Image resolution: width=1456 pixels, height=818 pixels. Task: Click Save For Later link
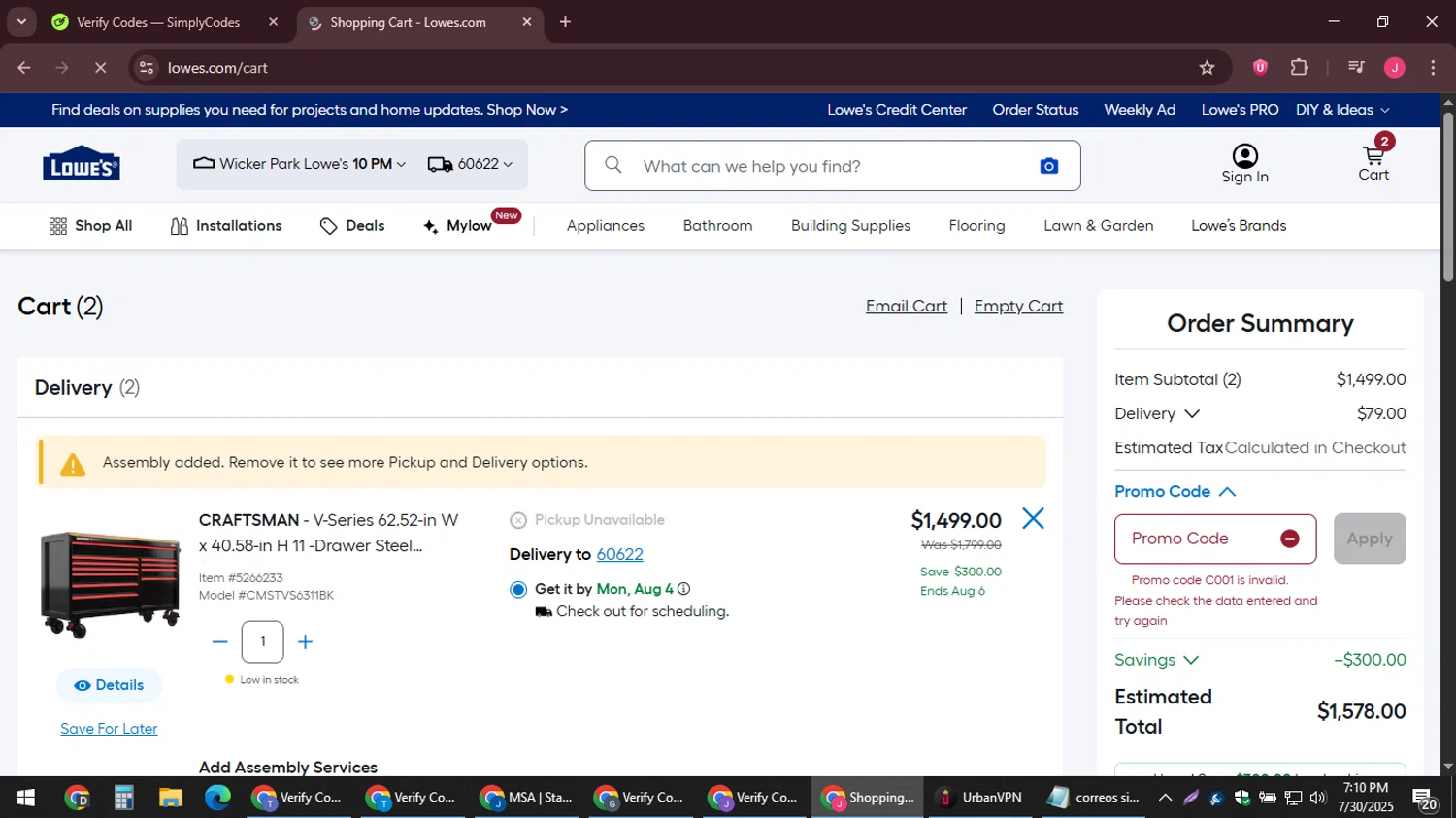pos(109,729)
